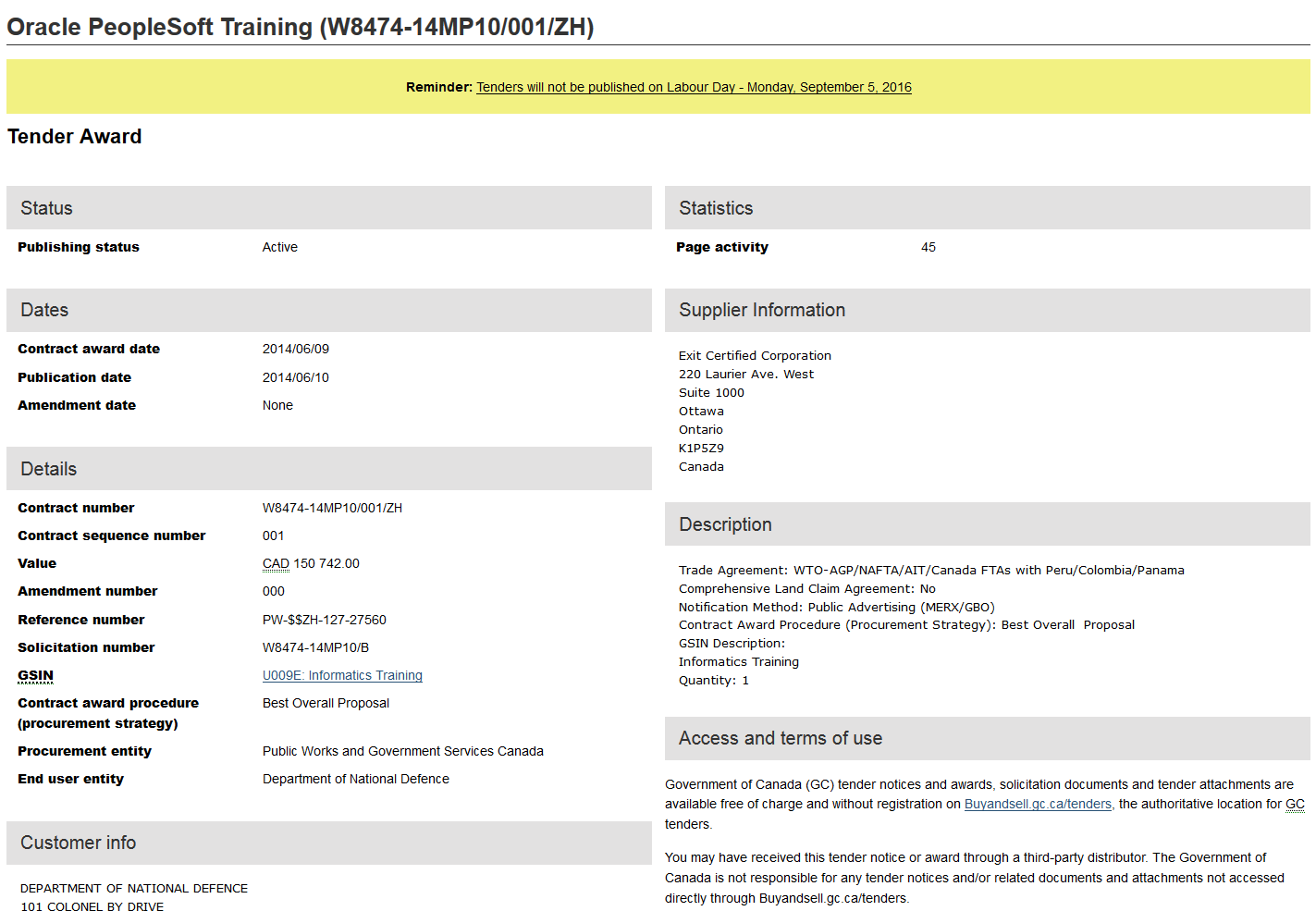Click the Contract award procedure label
Image resolution: width=1316 pixels, height=911 pixels.
(108, 713)
